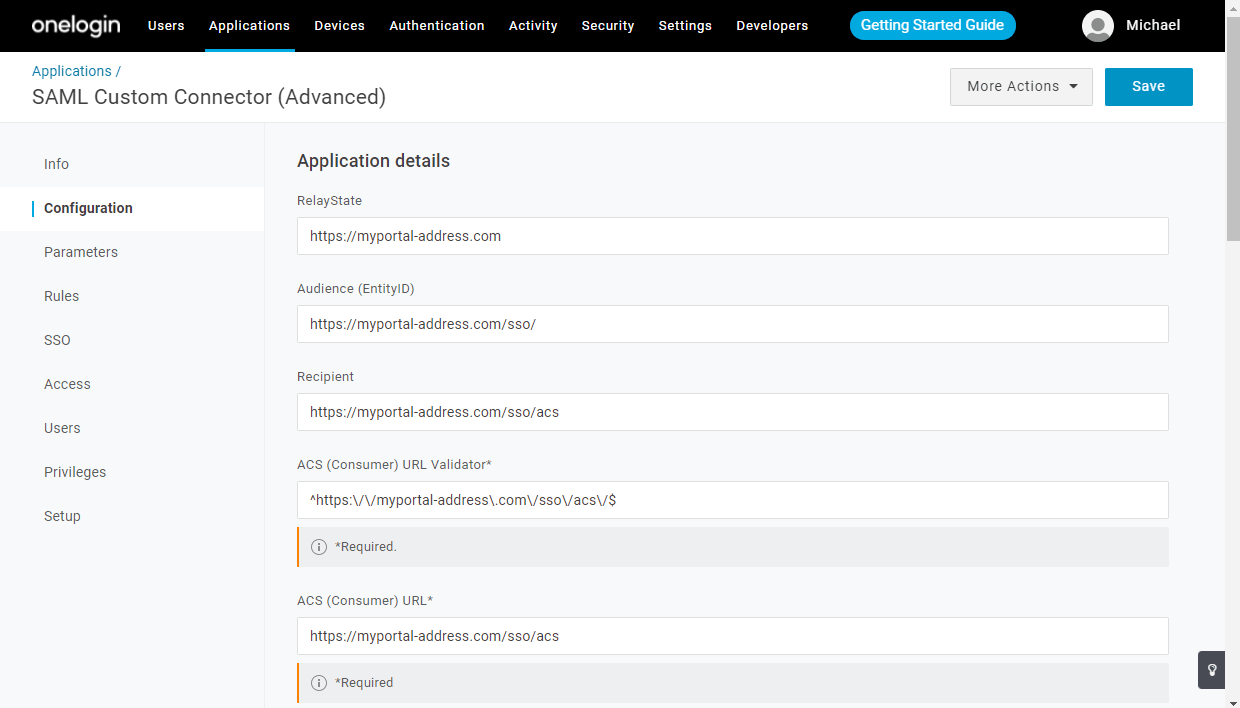The image size is (1240, 708).
Task: Expand the More Actions chevron arrow
Action: 1075,87
